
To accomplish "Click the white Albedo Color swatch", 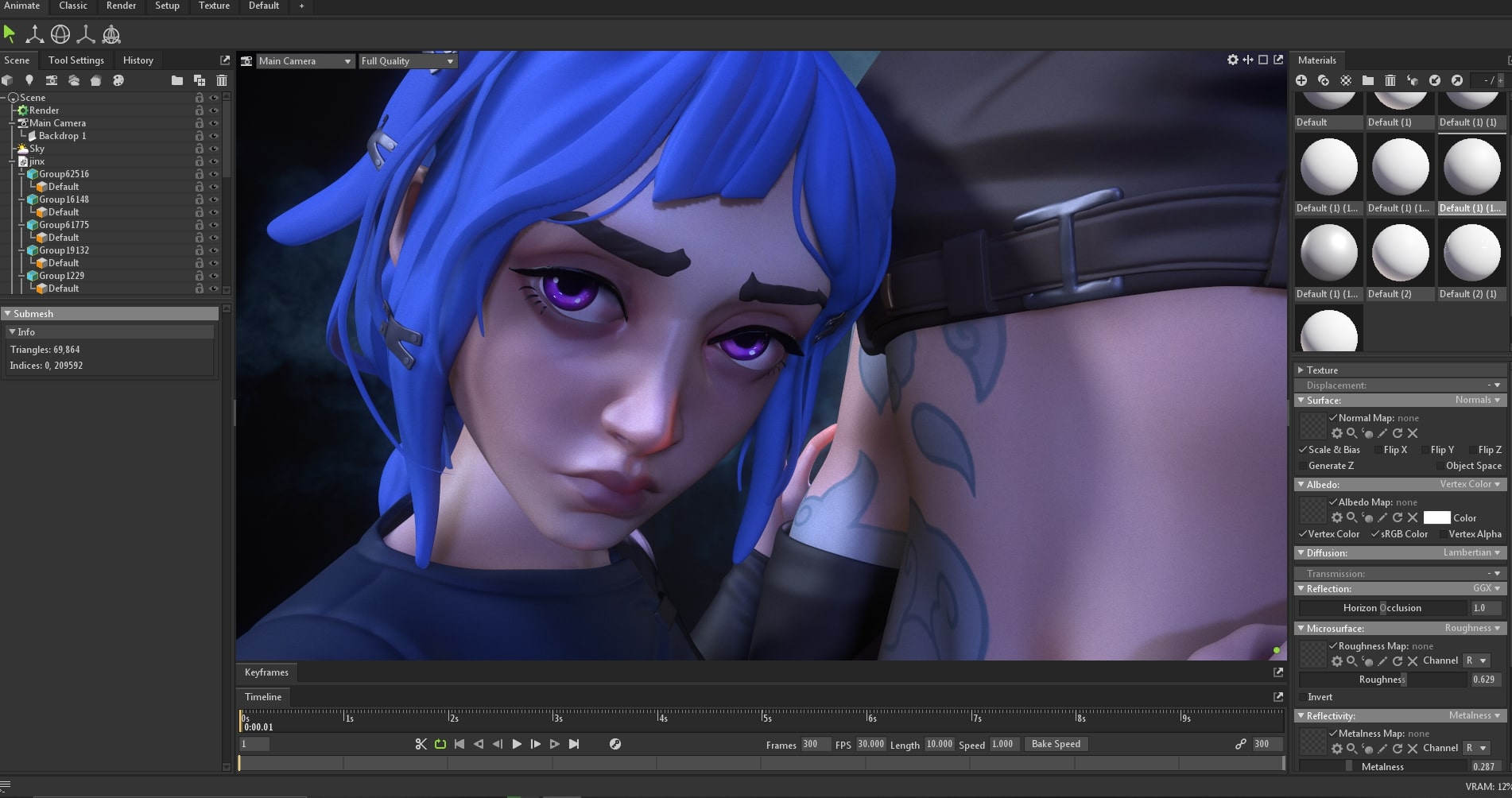I will pos(1436,517).
